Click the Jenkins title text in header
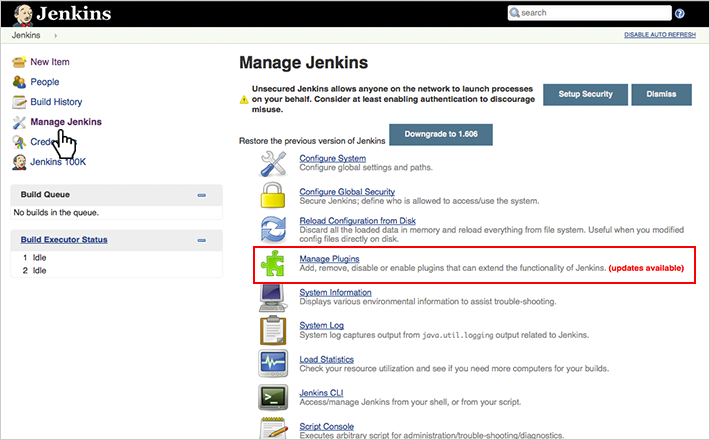Image resolution: width=710 pixels, height=440 pixels. 74,14
